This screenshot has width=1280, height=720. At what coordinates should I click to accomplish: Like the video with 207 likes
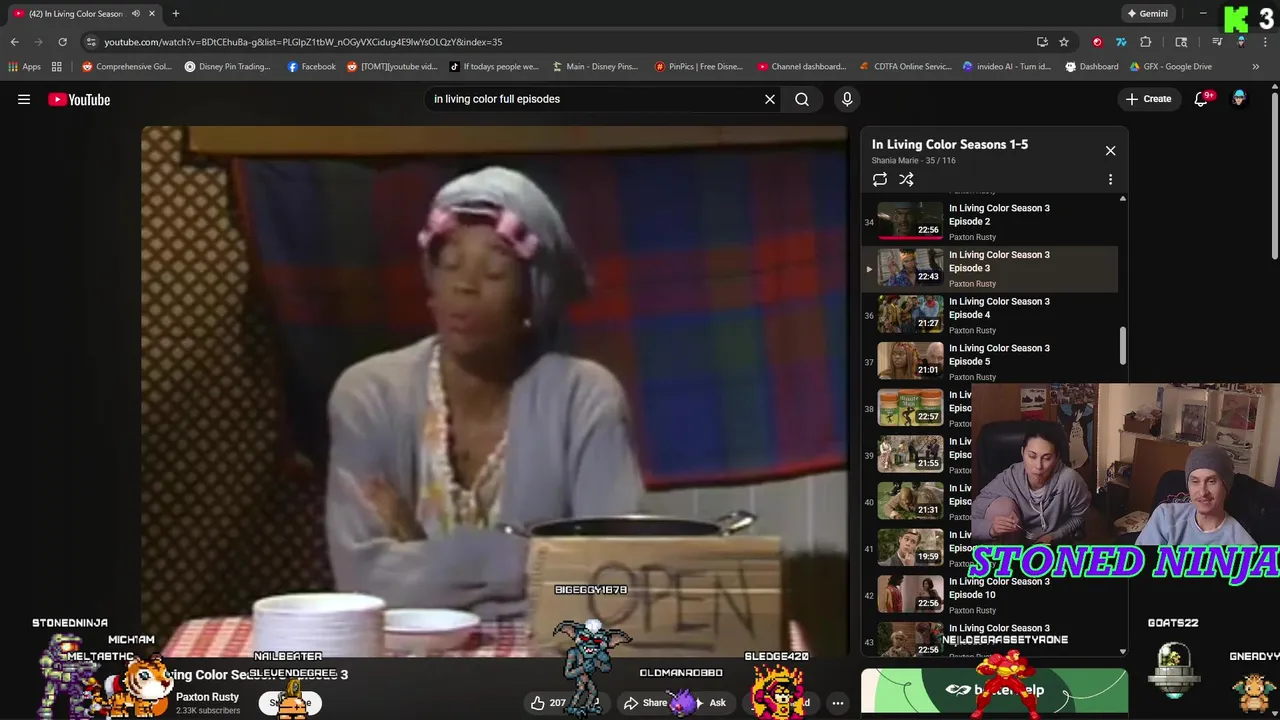pyautogui.click(x=549, y=703)
